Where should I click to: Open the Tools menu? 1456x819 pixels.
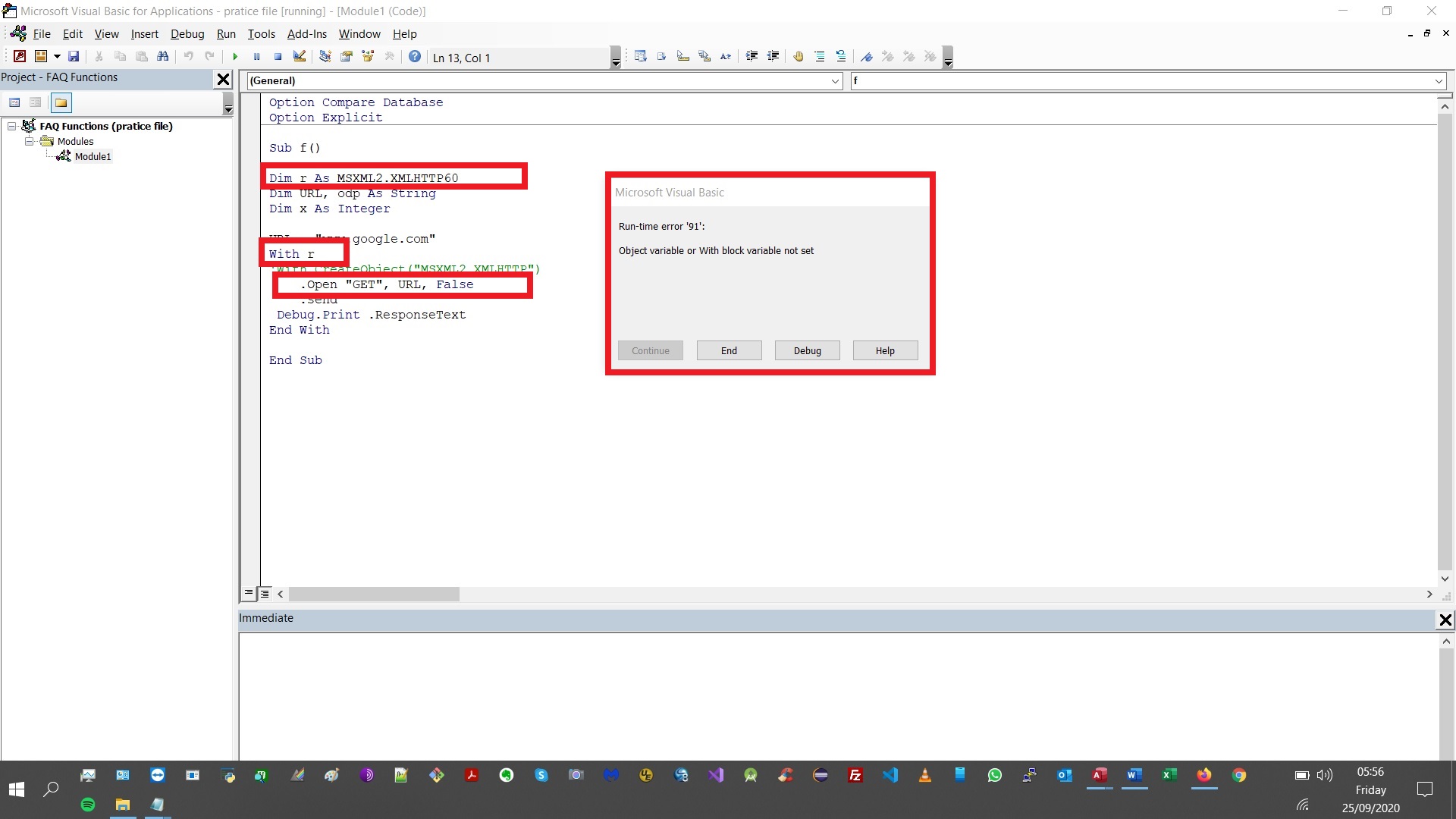tap(261, 34)
